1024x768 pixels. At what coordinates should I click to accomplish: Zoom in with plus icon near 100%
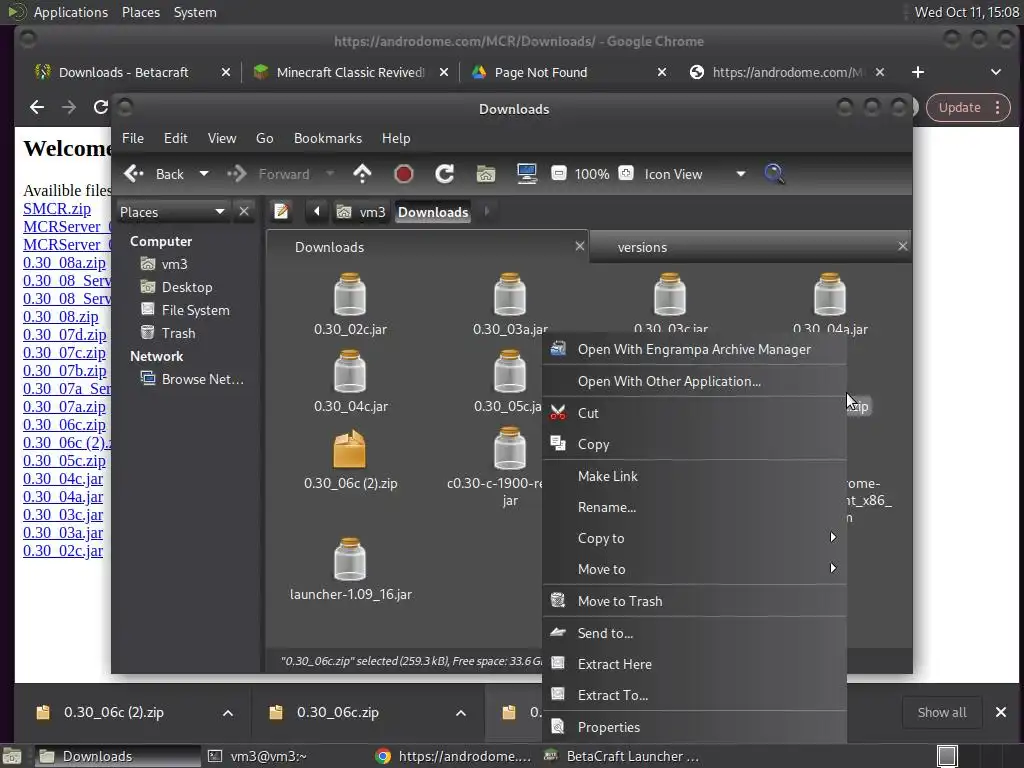tap(626, 174)
